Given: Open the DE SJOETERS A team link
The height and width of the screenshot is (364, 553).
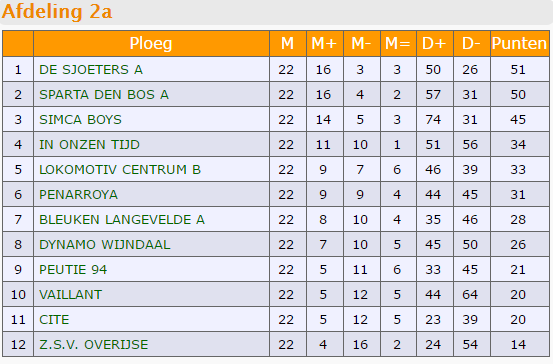Looking at the screenshot, I should (x=91, y=69).
